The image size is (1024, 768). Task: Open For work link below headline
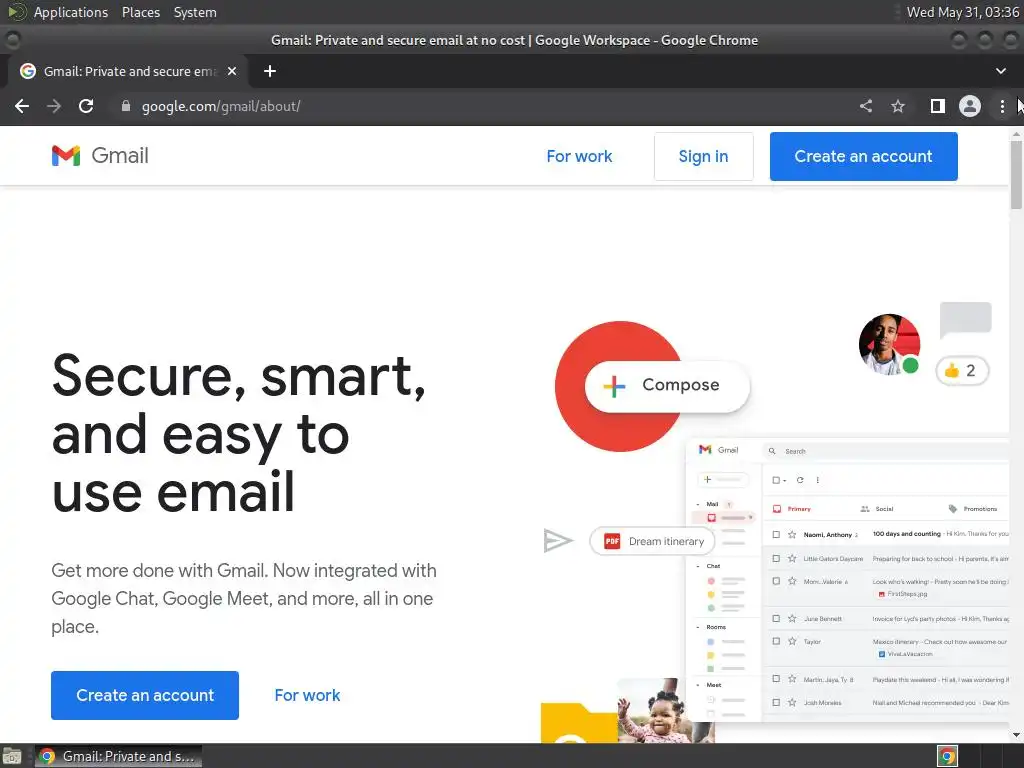(x=307, y=696)
